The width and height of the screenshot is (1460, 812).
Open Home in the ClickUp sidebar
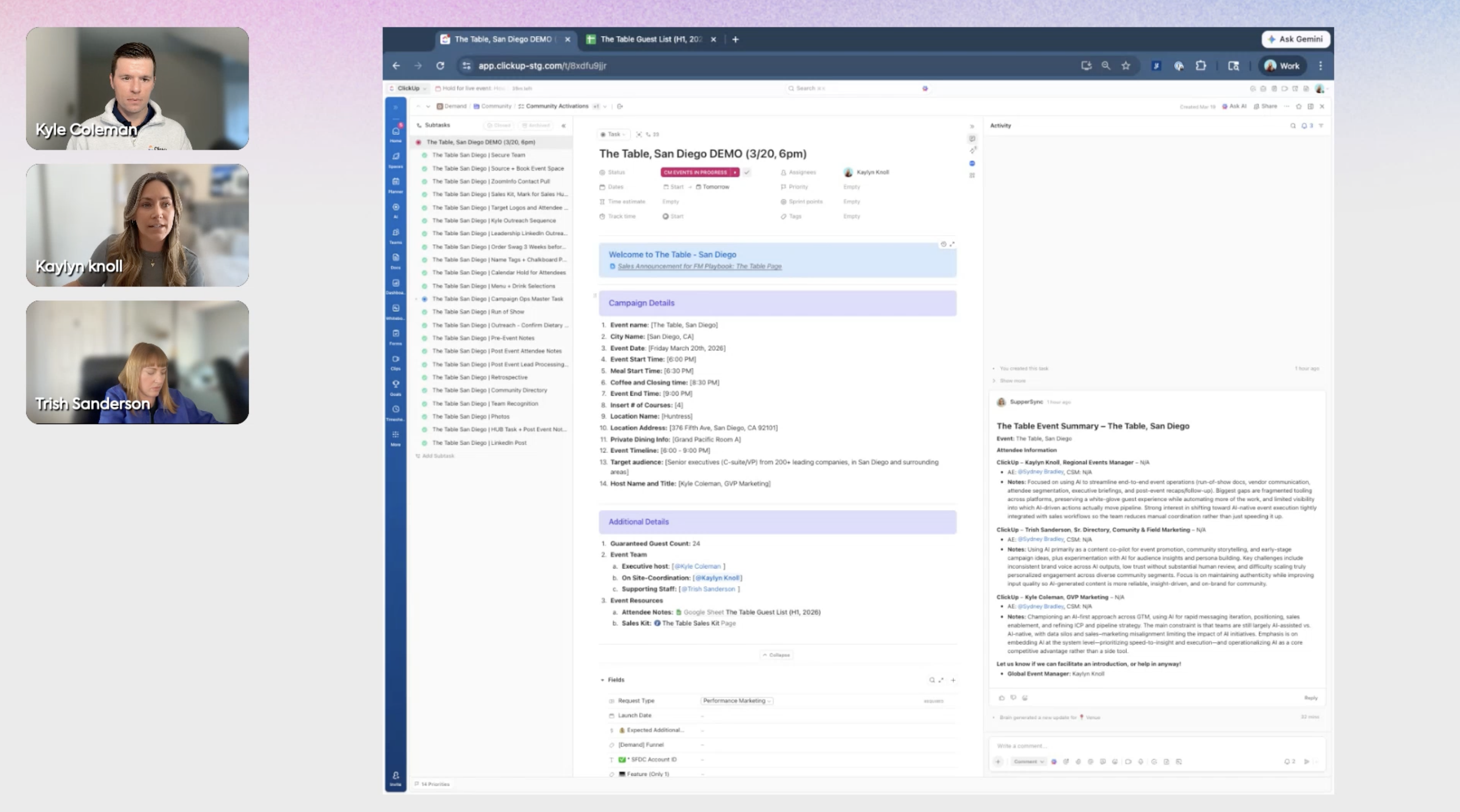click(396, 134)
